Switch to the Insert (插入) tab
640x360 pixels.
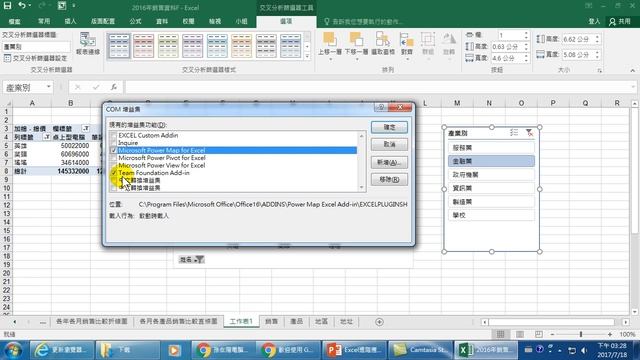tap(70, 21)
